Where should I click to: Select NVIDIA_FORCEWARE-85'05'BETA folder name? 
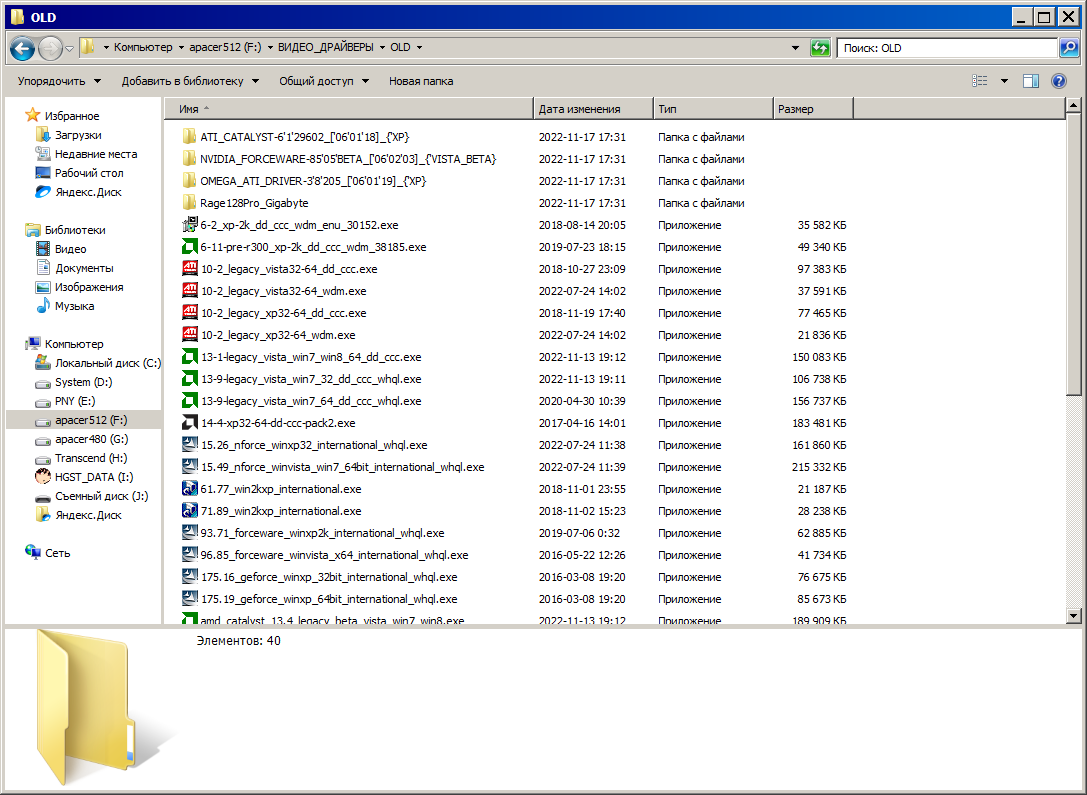tap(348, 159)
